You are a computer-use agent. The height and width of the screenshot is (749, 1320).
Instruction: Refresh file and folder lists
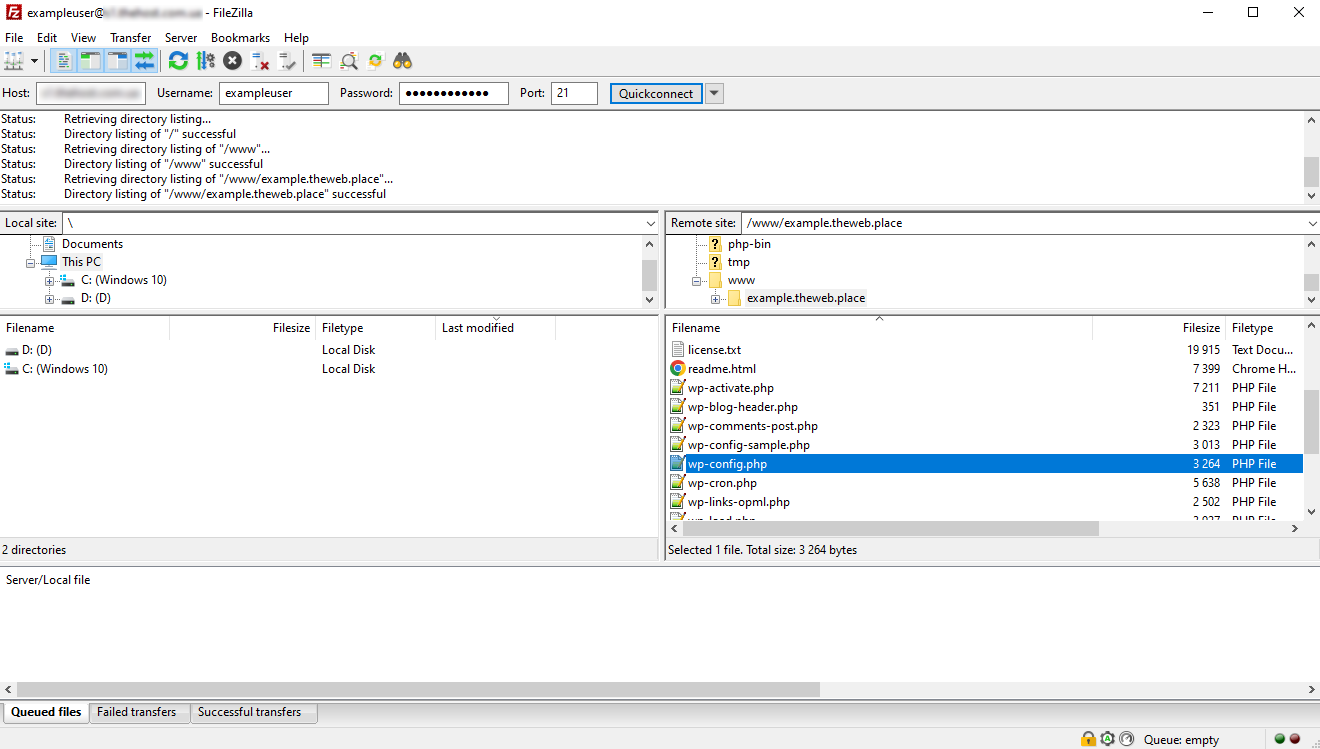pyautogui.click(x=178, y=61)
